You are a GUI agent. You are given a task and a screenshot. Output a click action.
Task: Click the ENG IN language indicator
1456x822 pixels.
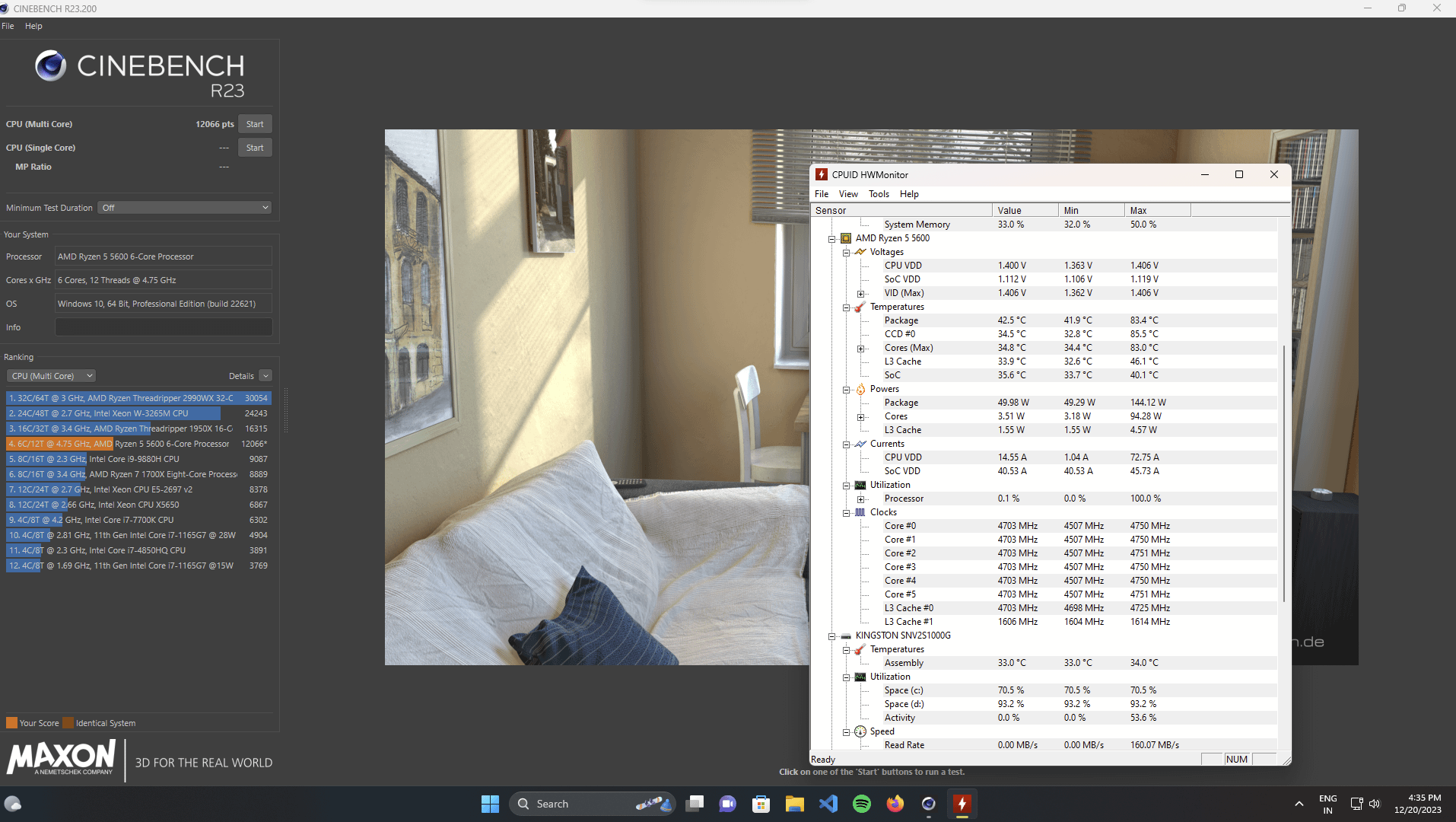[1327, 804]
